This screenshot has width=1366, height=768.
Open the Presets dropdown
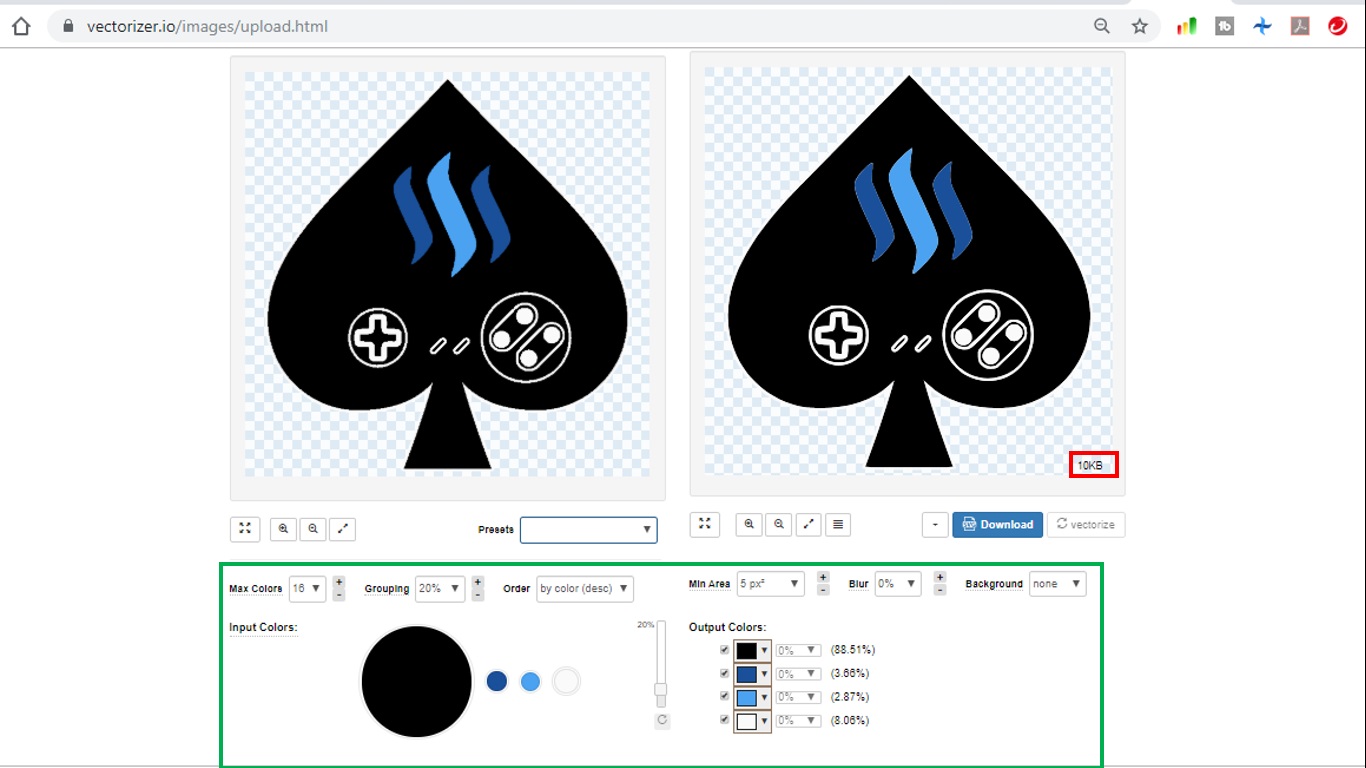click(589, 529)
